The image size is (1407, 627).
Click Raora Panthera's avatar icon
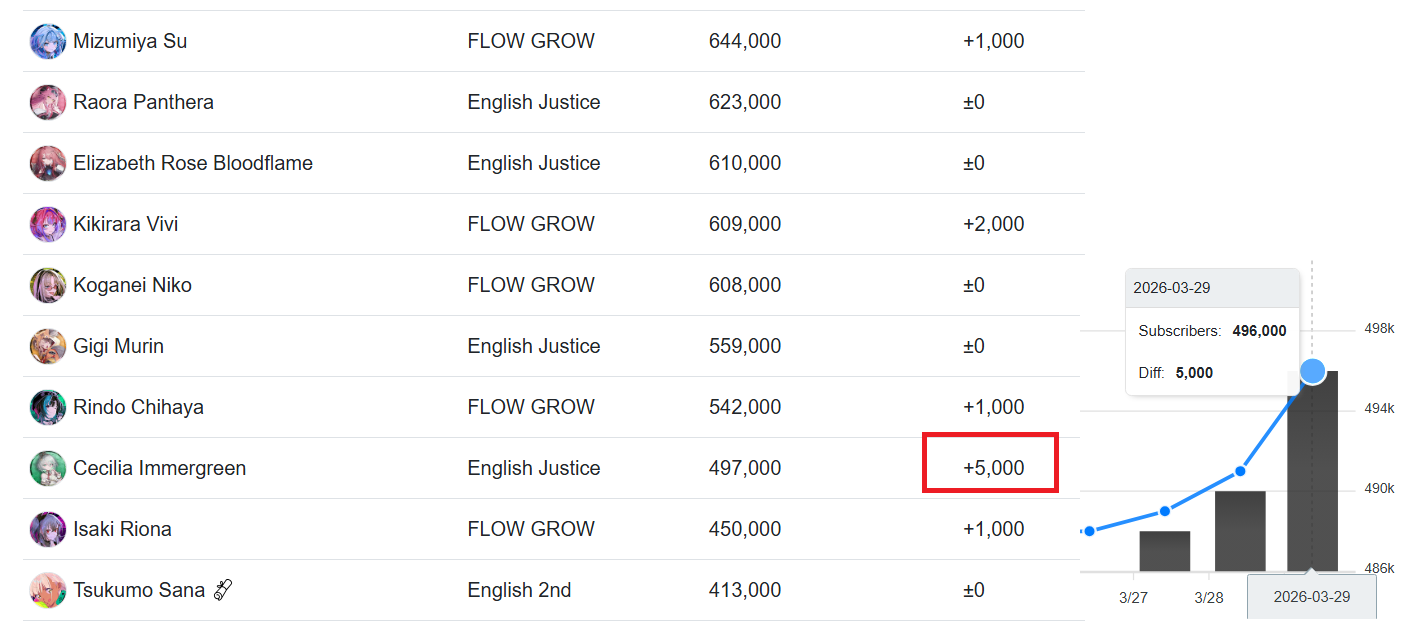tap(48, 103)
